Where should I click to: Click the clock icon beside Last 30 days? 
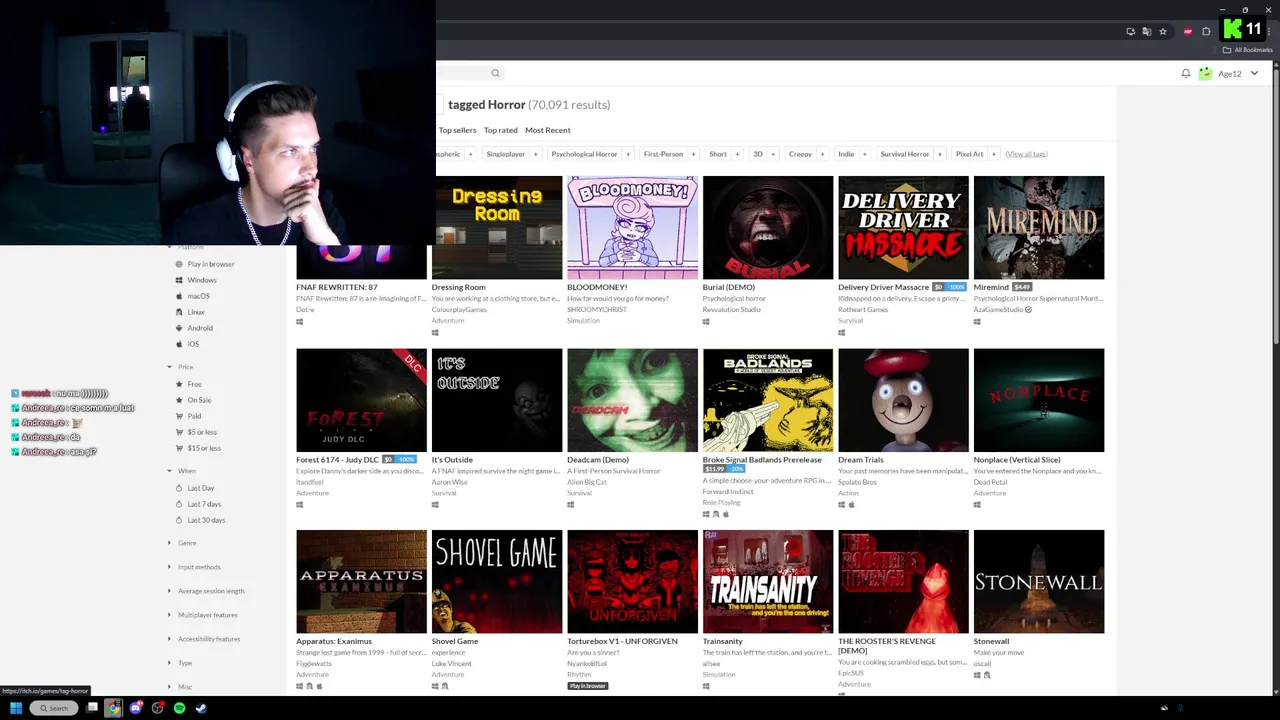click(x=179, y=520)
